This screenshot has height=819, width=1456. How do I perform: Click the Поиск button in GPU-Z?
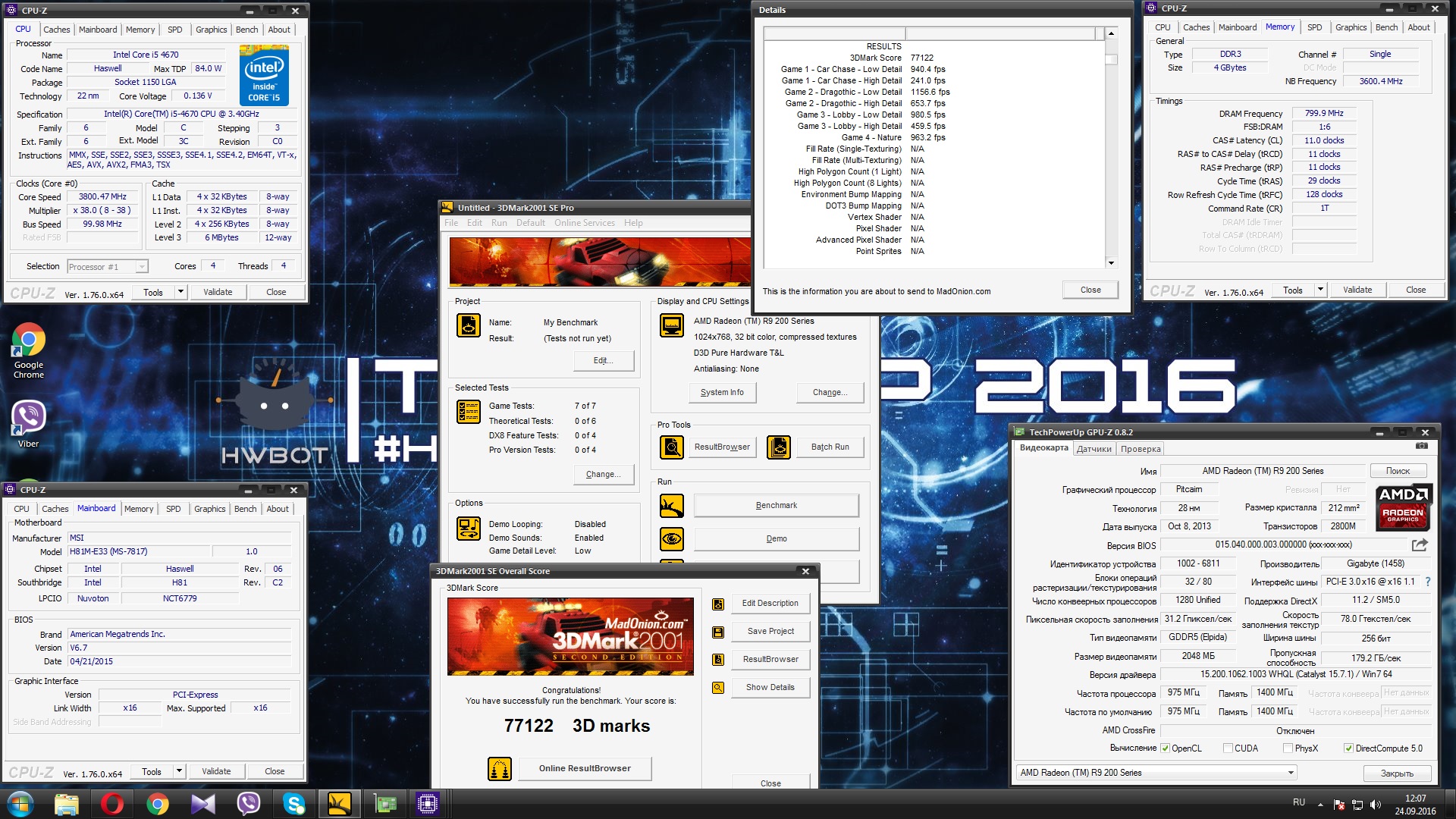click(1398, 471)
